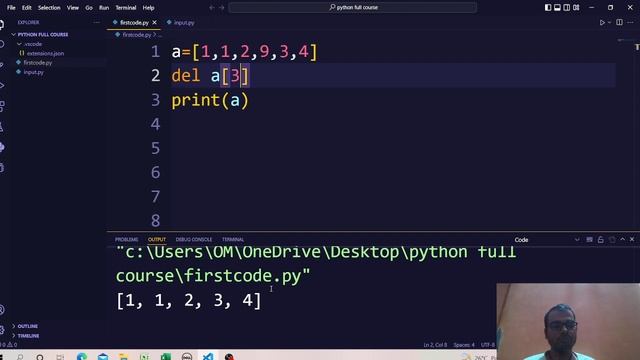Open the Extensions view in activity bar
Viewport: 640px width, 360px height.
pyautogui.click(x=2, y=106)
